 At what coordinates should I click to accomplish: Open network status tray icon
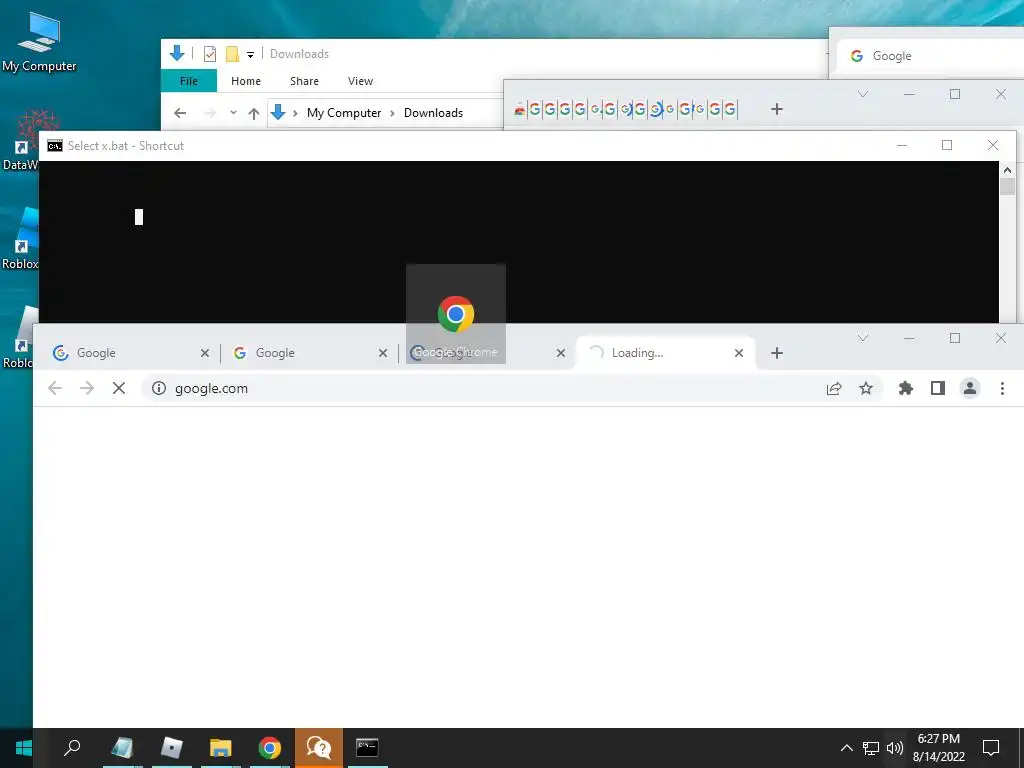point(871,748)
